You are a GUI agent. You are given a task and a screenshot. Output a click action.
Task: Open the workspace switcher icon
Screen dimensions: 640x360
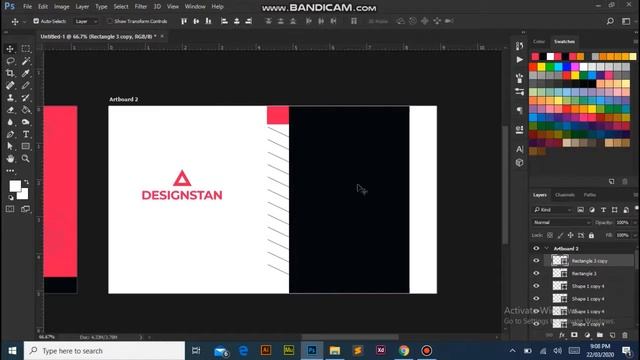coord(626,21)
